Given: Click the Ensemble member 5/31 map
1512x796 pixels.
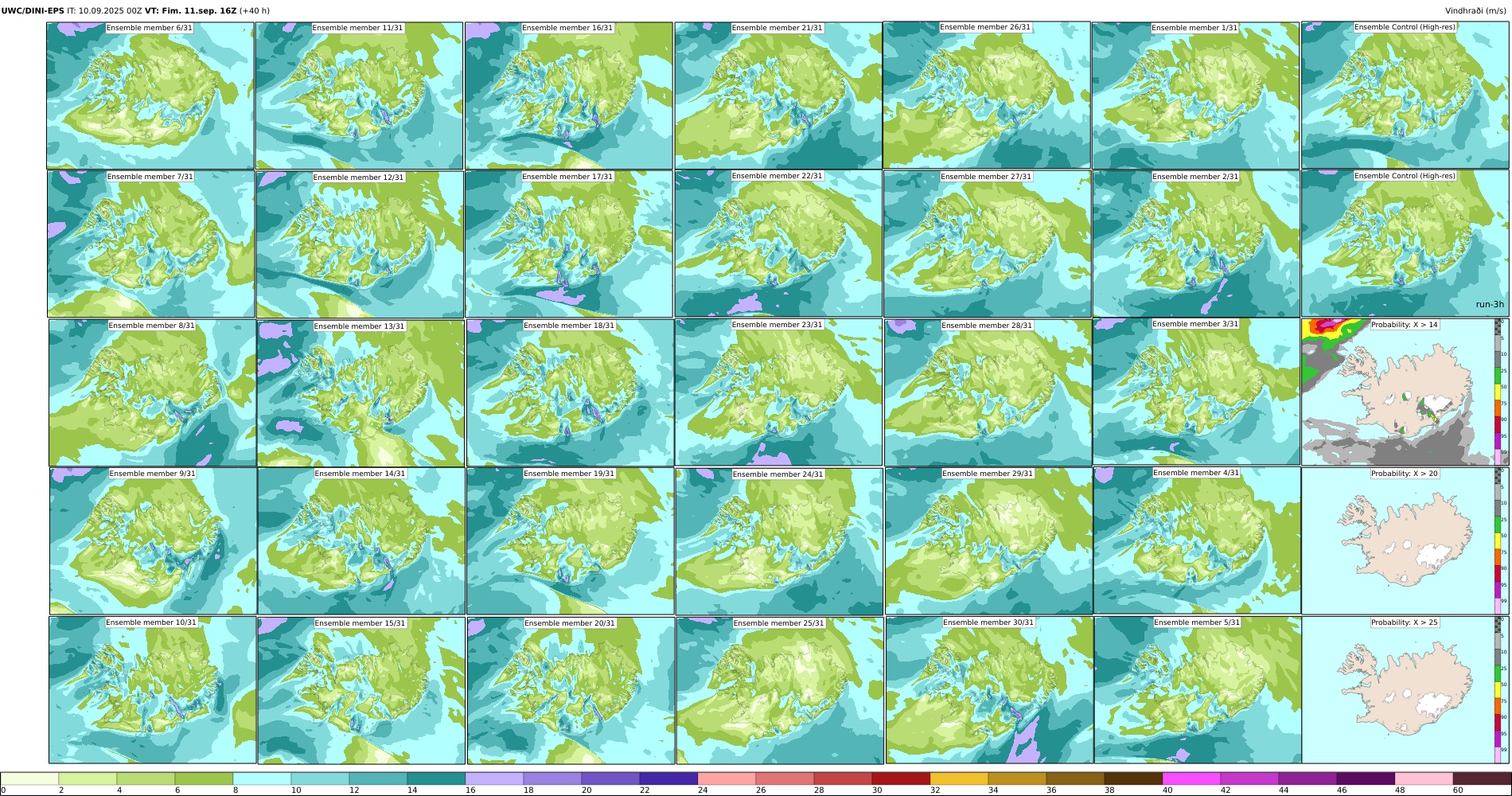Looking at the screenshot, I should click(x=1198, y=690).
